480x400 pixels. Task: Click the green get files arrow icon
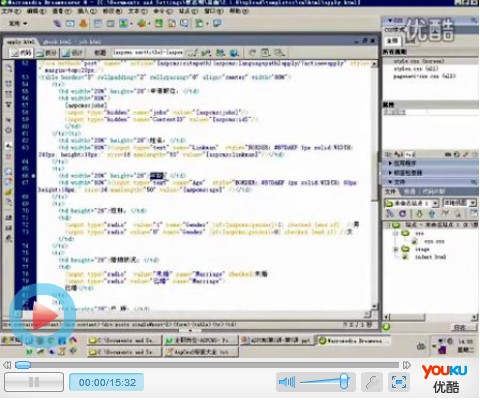pyautogui.click(x=419, y=214)
